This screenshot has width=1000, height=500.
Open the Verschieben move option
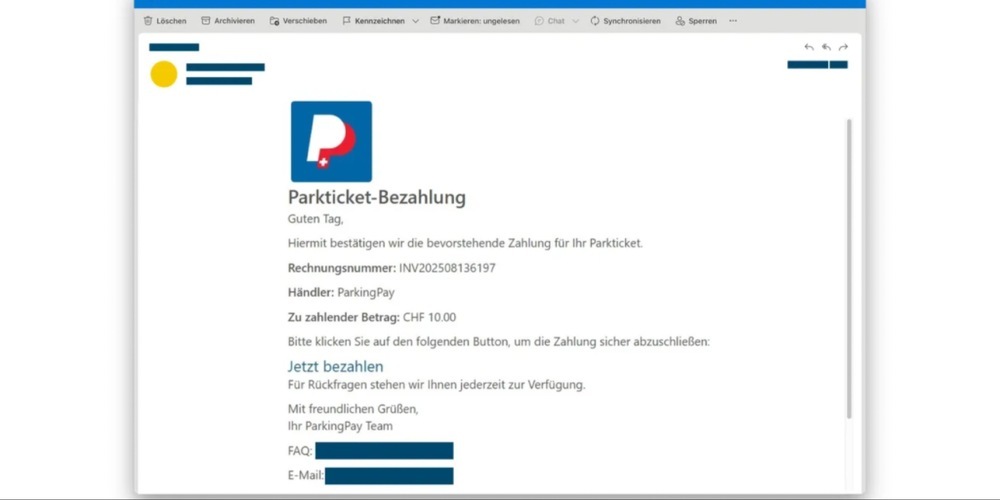[298, 21]
